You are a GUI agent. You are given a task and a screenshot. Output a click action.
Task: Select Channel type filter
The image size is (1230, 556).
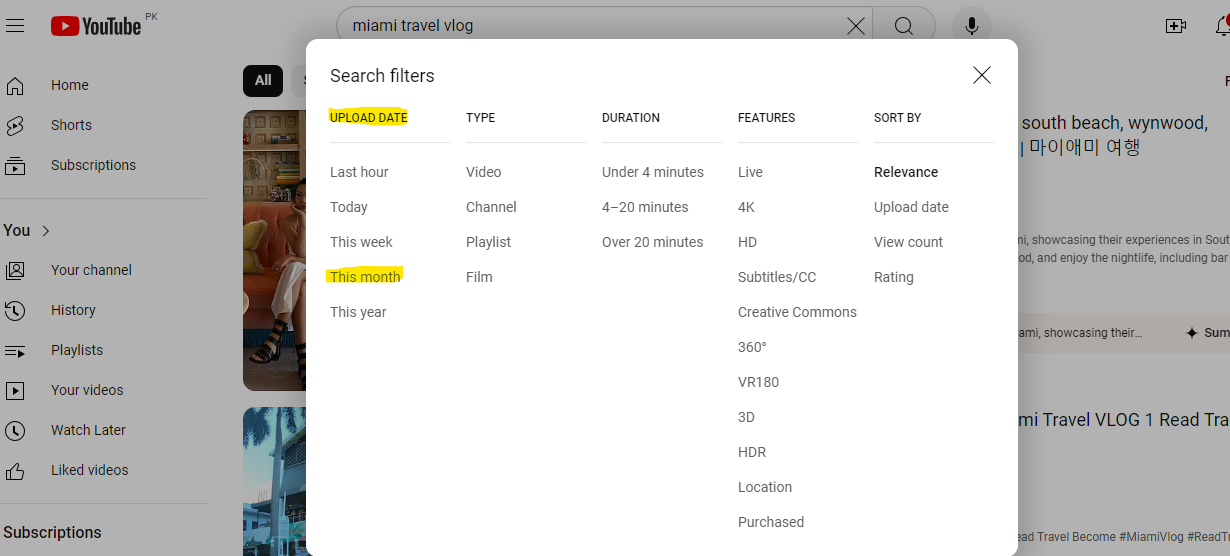click(x=491, y=207)
